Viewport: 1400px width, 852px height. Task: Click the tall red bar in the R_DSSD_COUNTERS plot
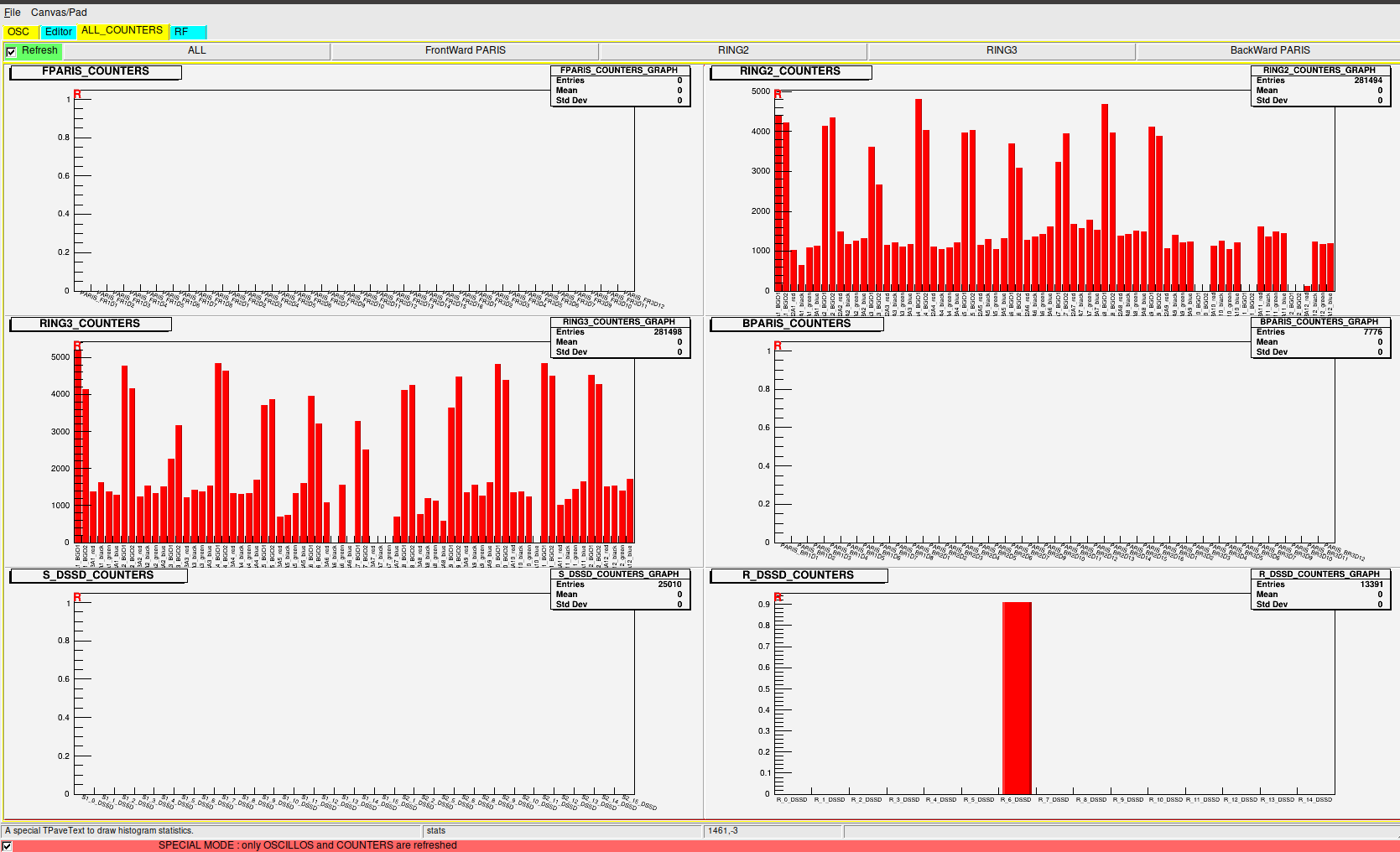point(1017,696)
